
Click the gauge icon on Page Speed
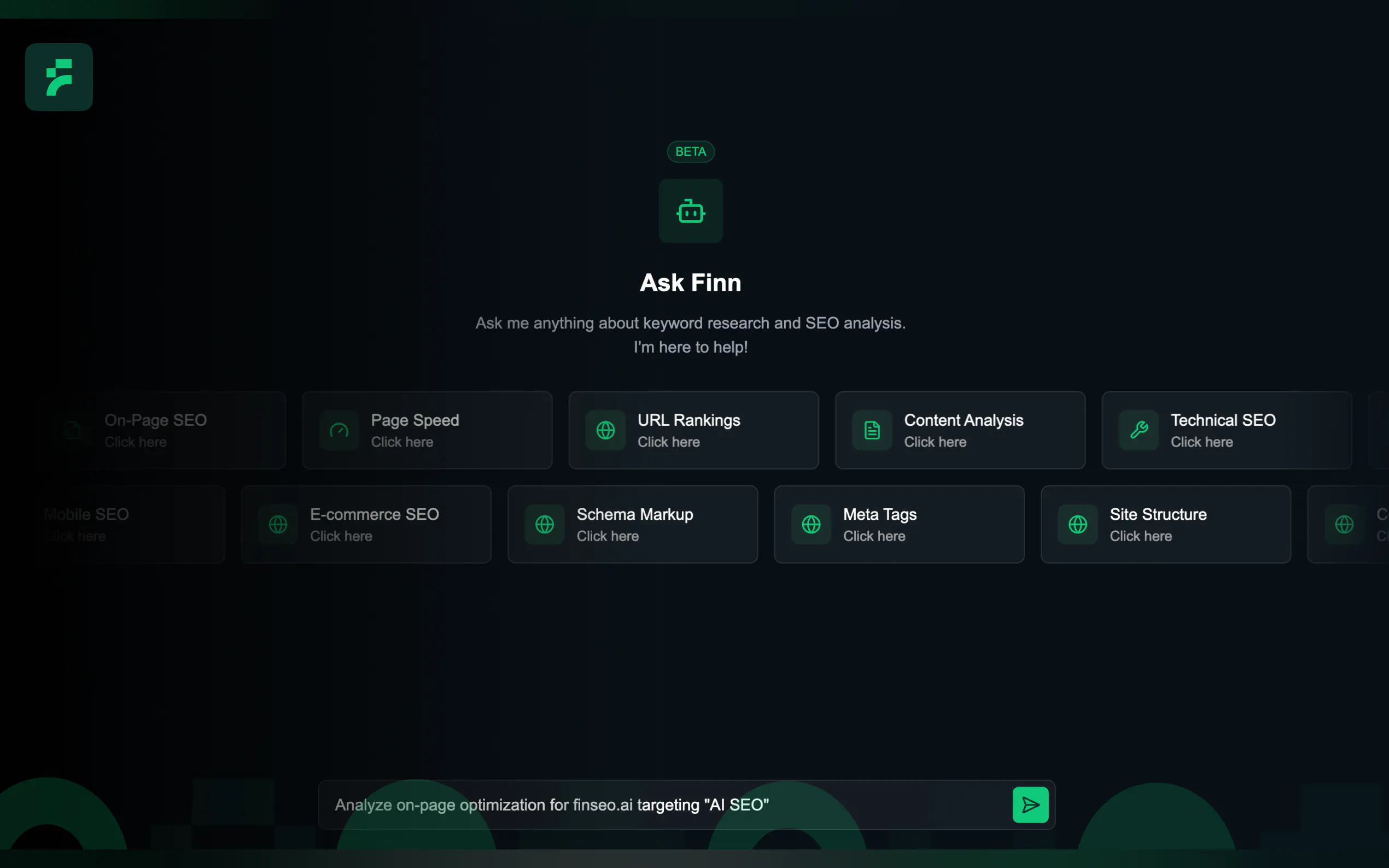click(339, 430)
